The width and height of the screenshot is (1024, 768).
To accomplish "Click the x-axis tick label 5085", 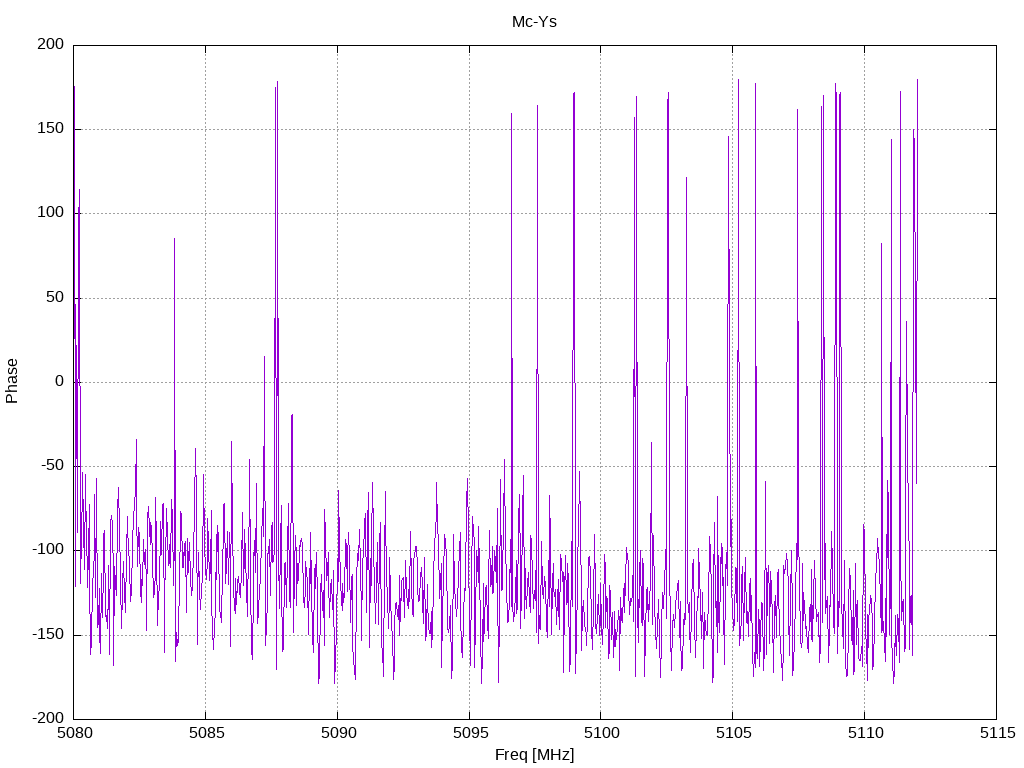I will tap(206, 733).
